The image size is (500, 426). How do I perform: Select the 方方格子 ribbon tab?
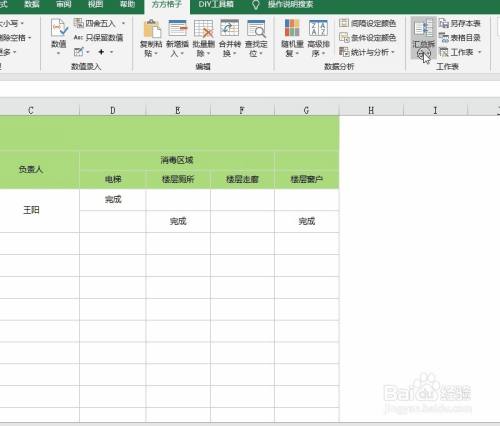click(167, 5)
